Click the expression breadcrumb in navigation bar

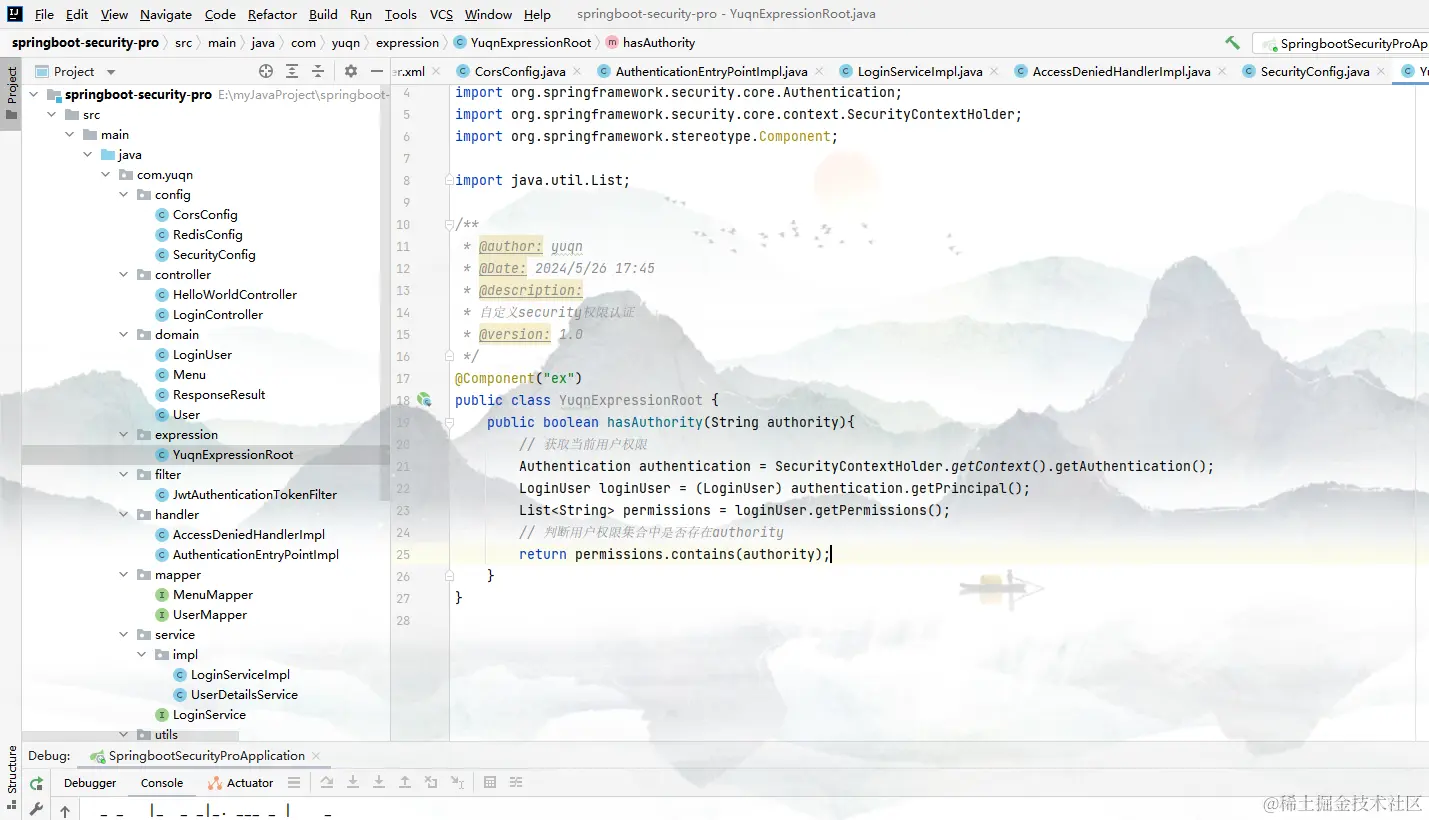407,43
